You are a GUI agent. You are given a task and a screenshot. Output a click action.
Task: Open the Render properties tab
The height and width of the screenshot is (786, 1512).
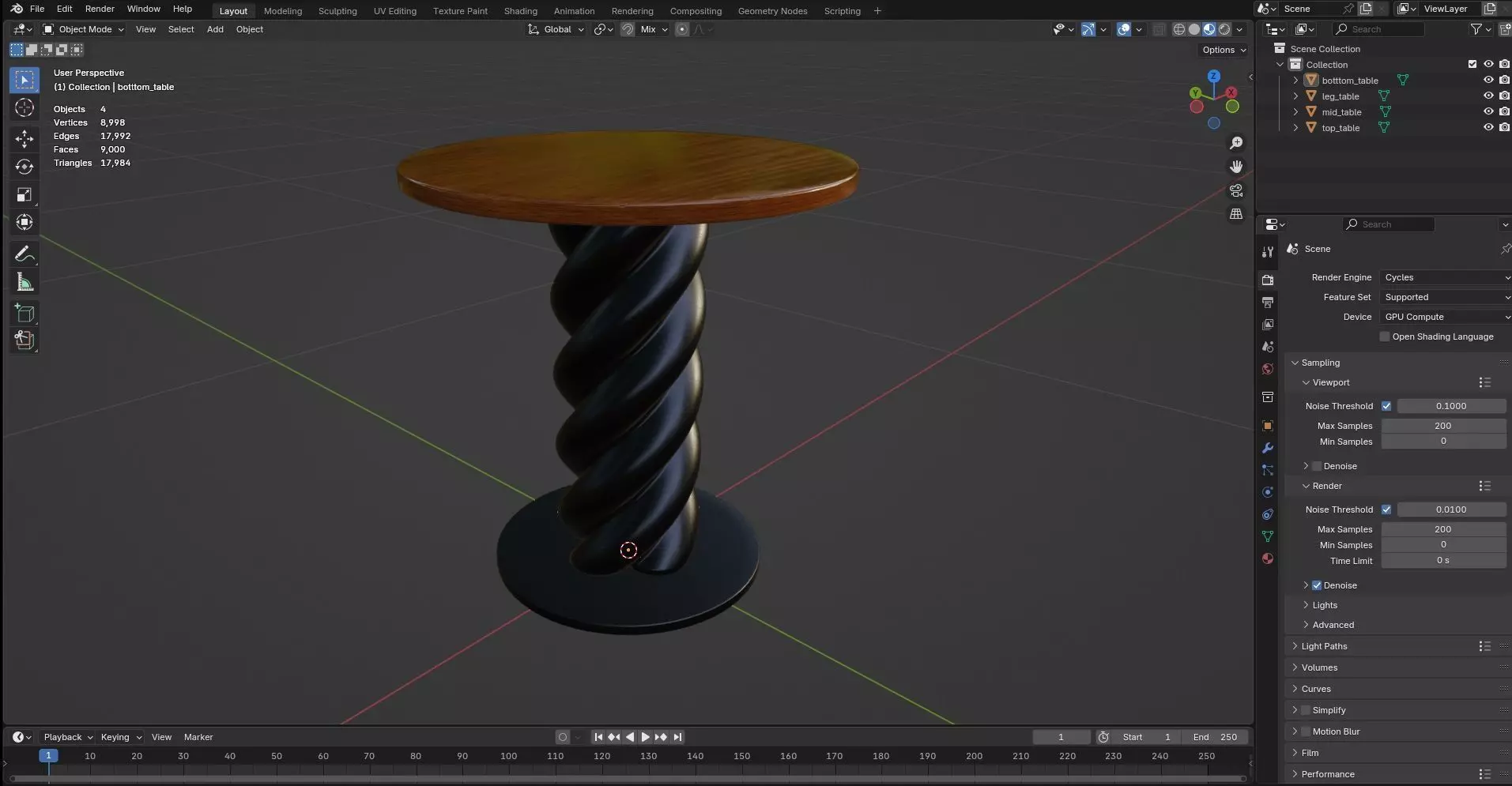(x=1268, y=280)
